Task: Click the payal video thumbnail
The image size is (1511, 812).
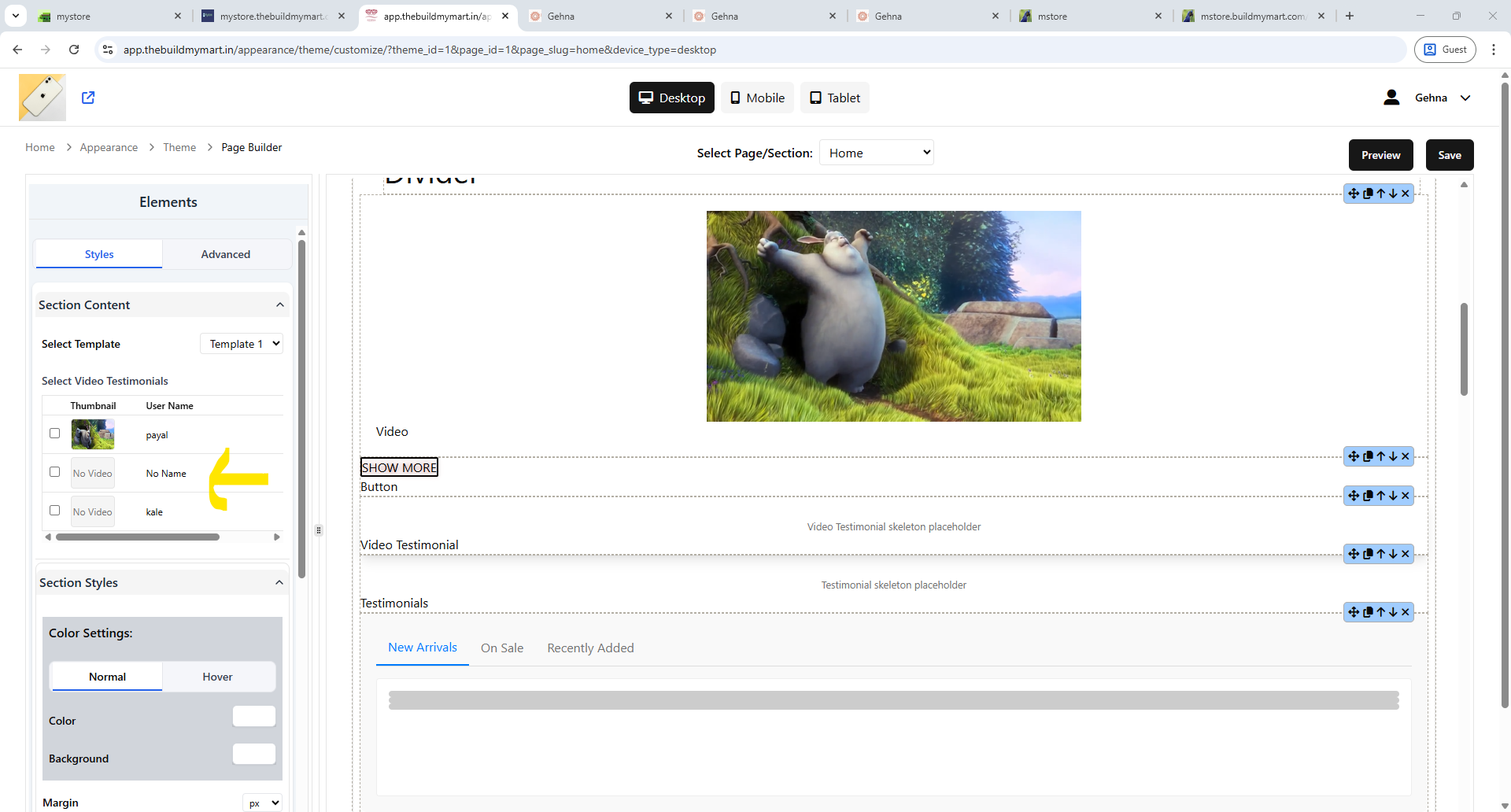Action: pos(93,434)
